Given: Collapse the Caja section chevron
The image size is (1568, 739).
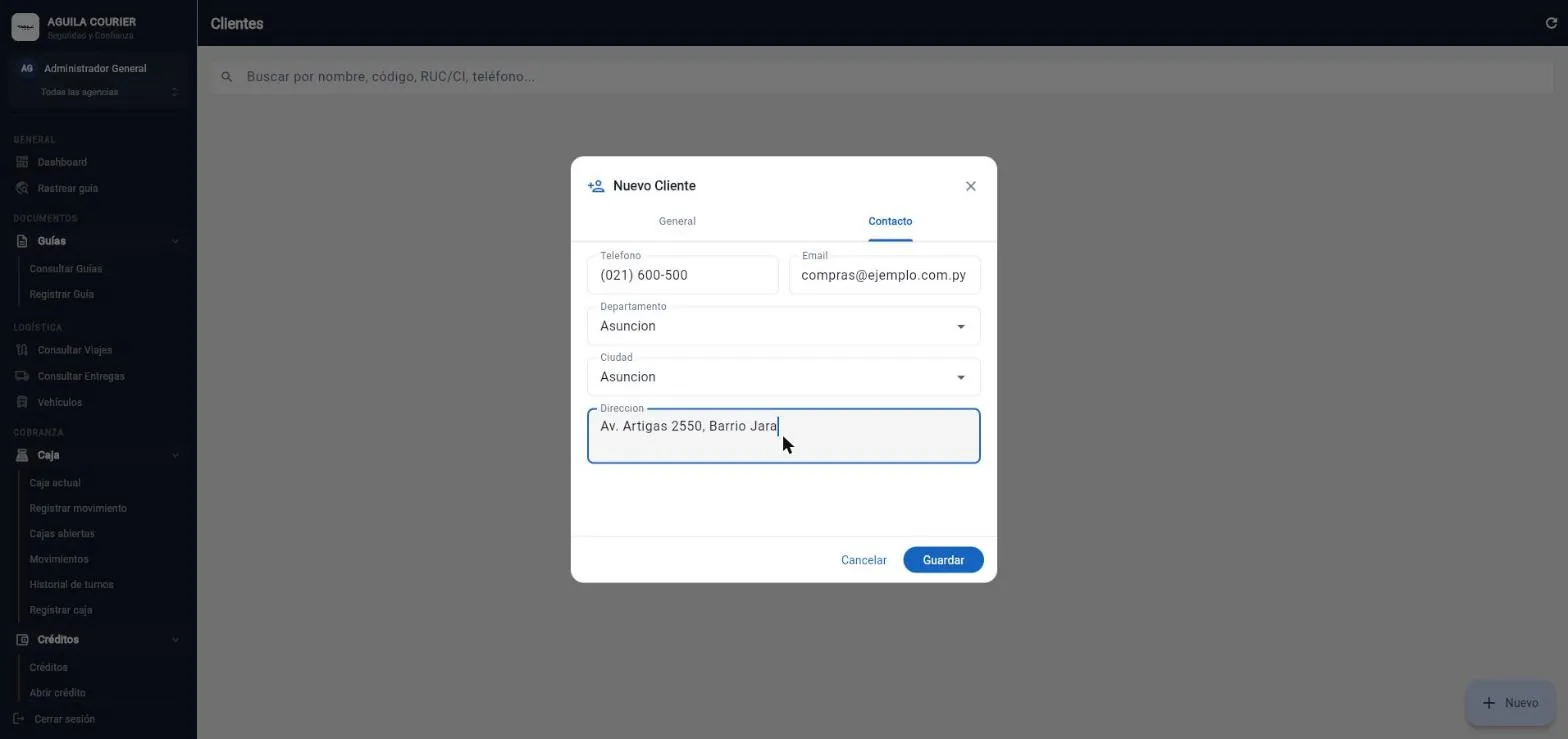Looking at the screenshot, I should tap(175, 455).
